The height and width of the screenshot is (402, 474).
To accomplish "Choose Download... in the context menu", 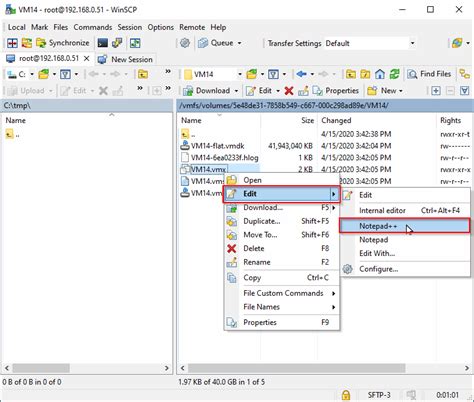I will (x=282, y=207).
